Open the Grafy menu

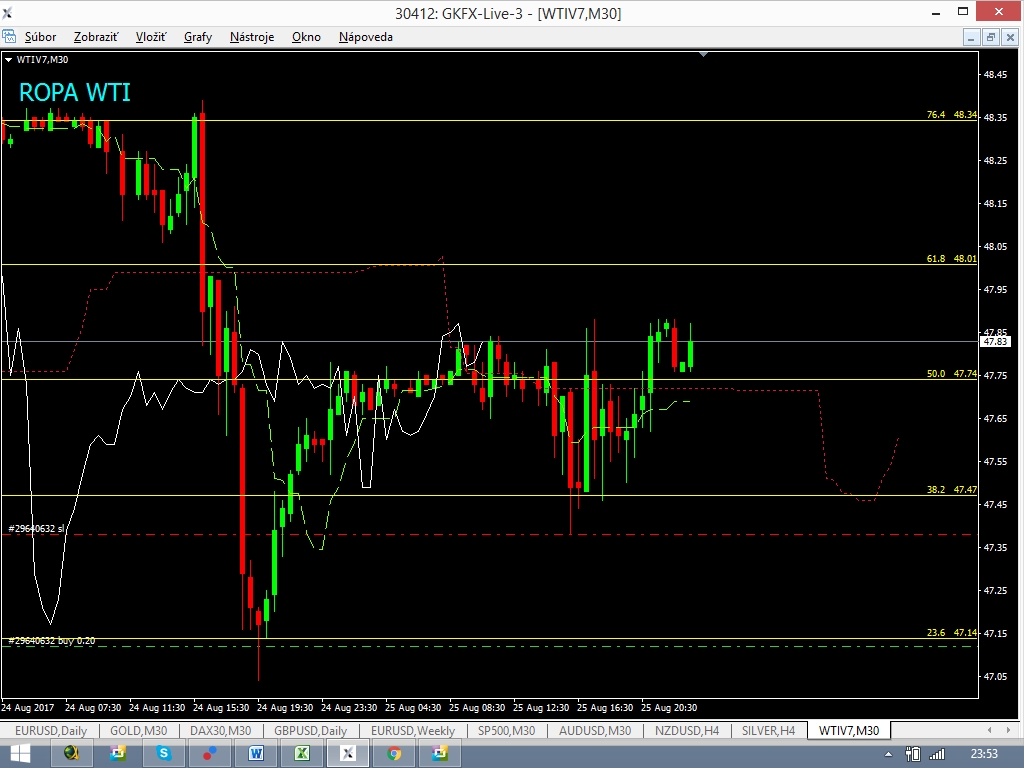click(x=198, y=37)
